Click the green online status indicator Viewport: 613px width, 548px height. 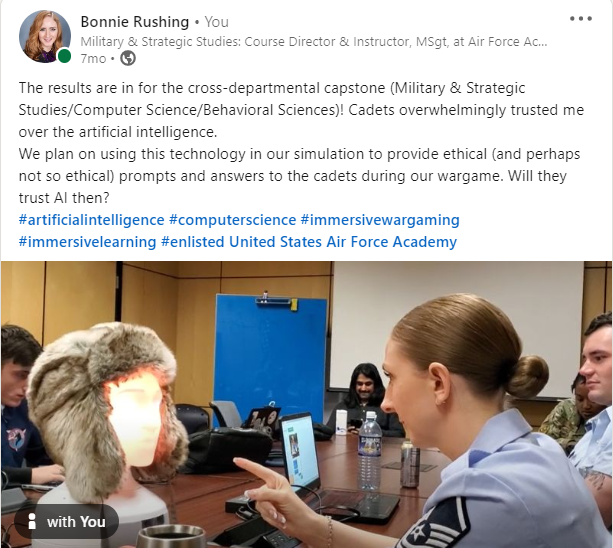64,56
